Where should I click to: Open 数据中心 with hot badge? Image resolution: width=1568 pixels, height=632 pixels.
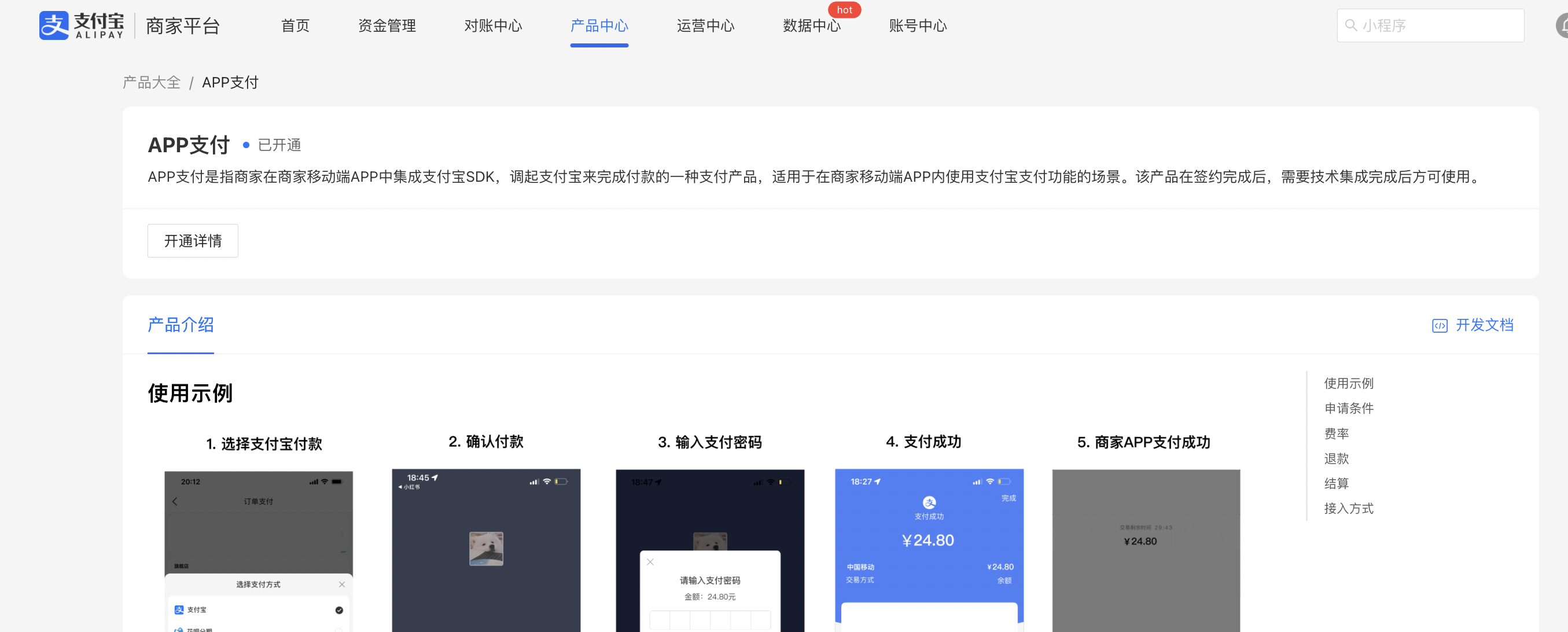811,25
